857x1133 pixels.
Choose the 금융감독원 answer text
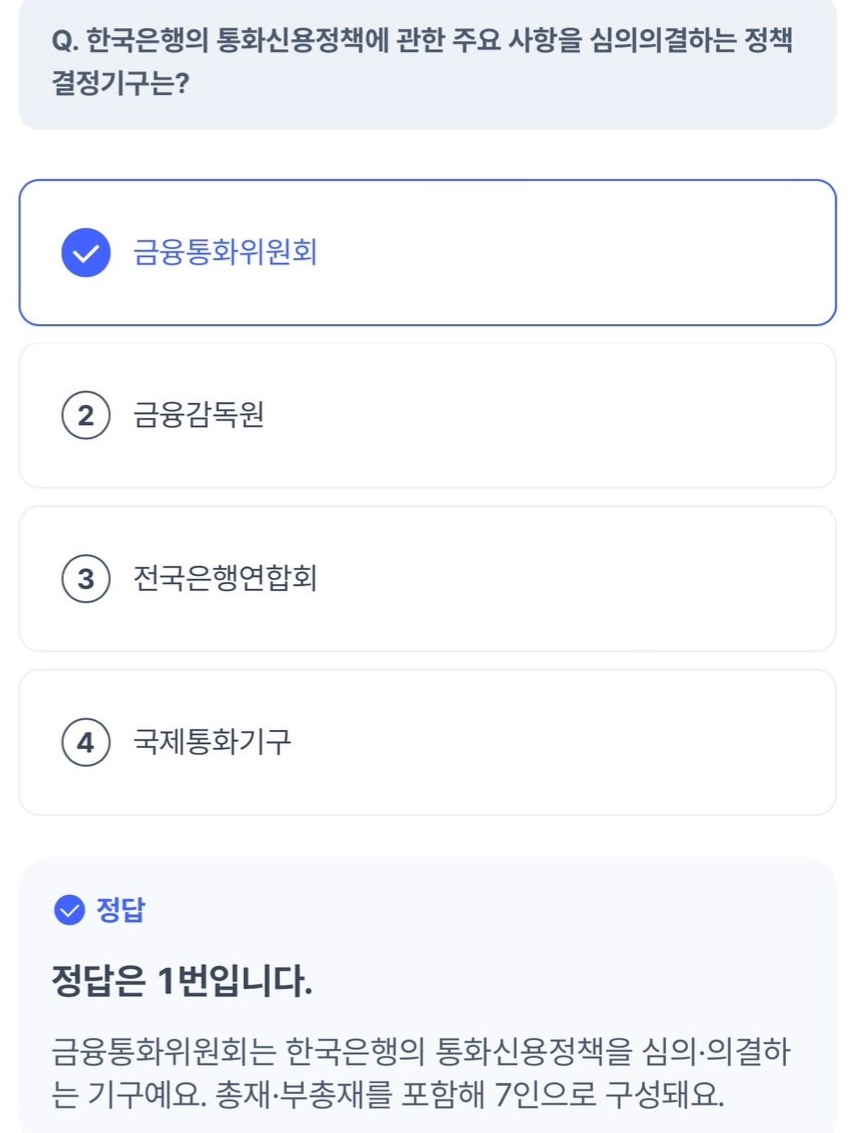tap(198, 415)
